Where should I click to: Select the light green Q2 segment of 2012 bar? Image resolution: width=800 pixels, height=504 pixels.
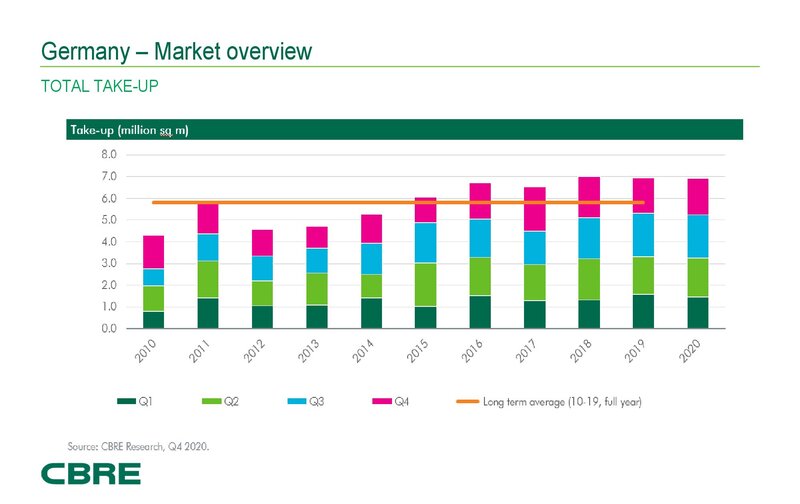(x=262, y=293)
